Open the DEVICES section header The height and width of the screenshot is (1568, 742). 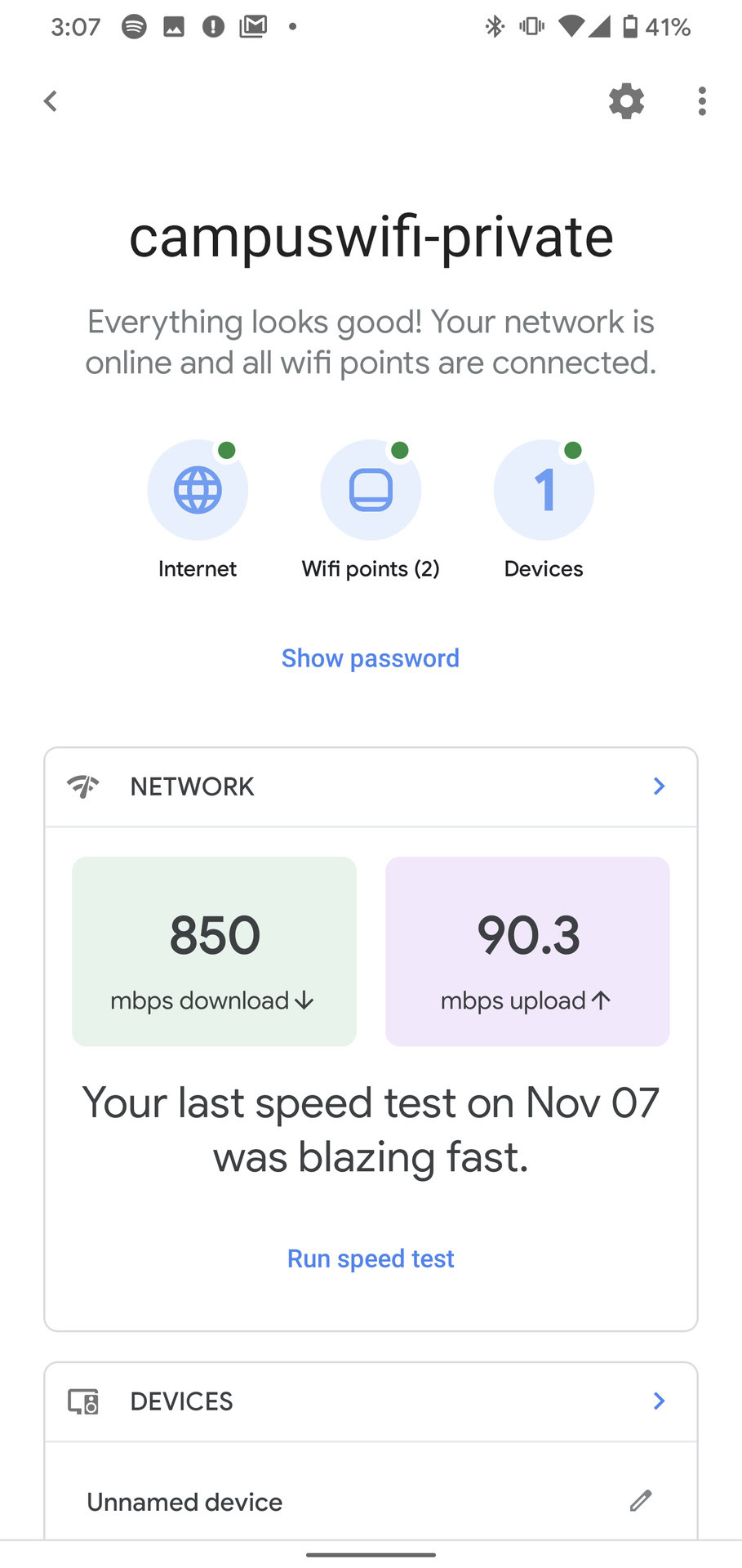182,1401
